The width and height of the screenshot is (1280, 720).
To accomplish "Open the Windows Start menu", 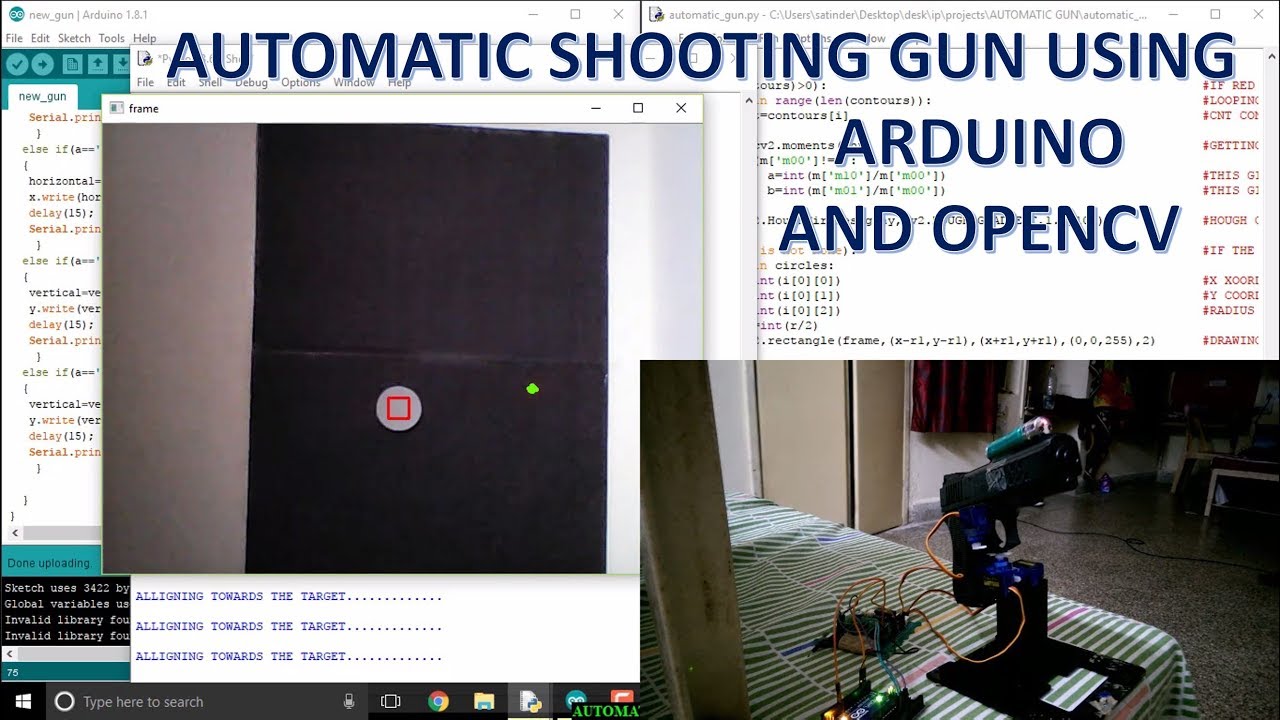I will (22, 701).
